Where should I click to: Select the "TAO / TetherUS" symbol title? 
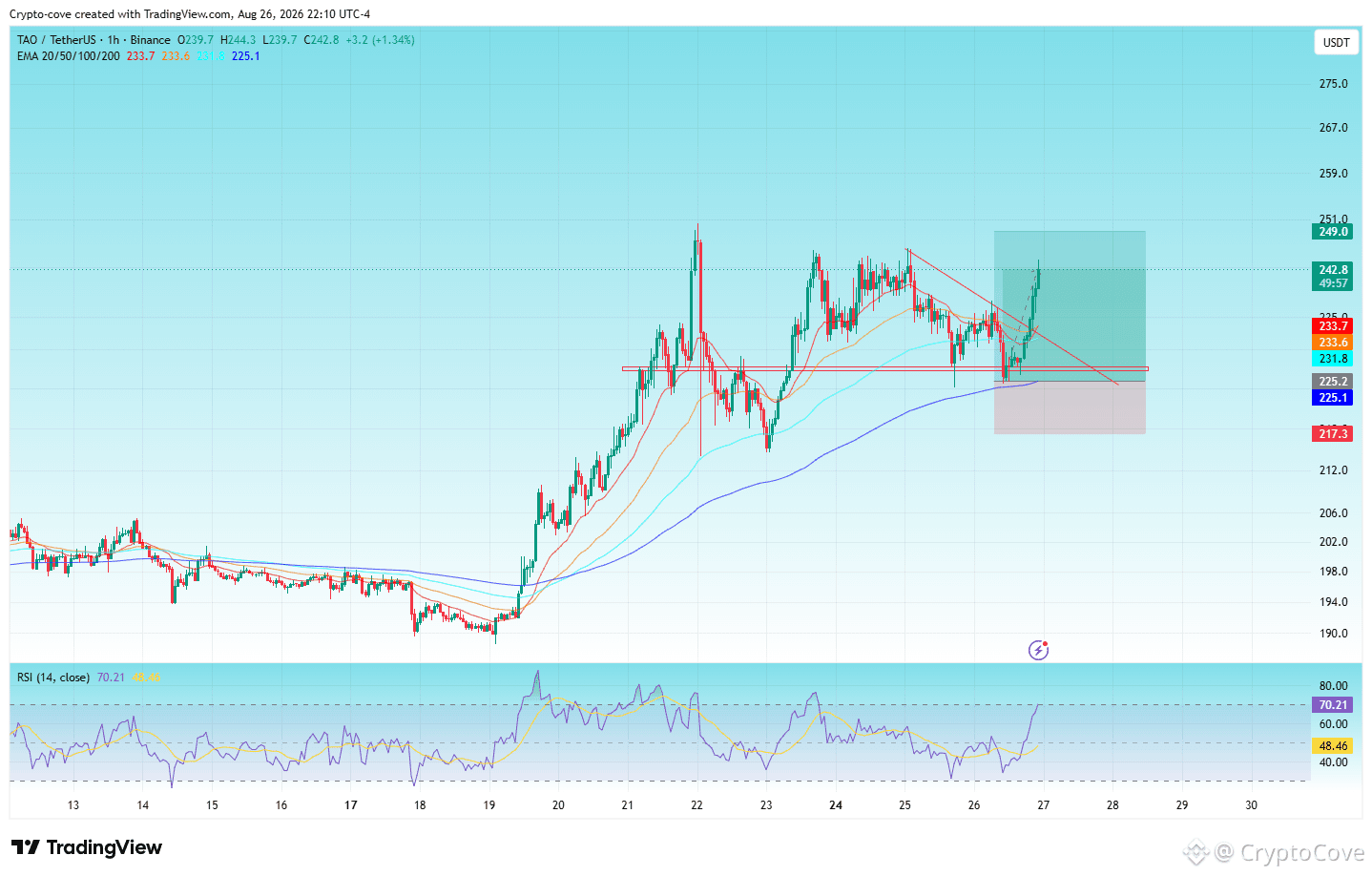[56, 40]
